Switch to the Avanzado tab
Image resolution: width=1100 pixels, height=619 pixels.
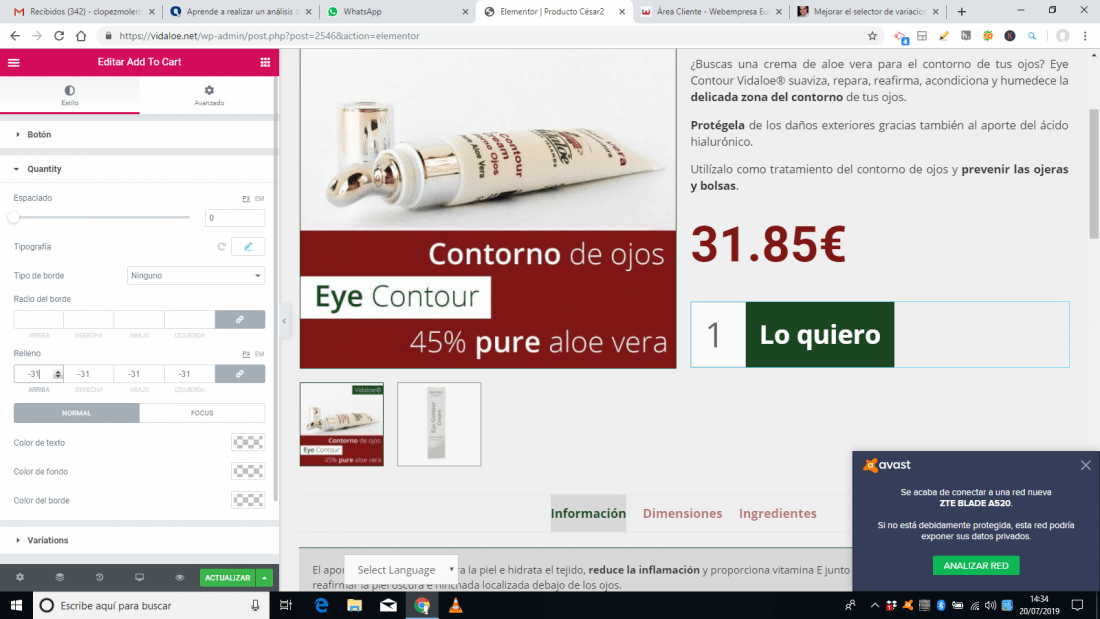point(209,95)
